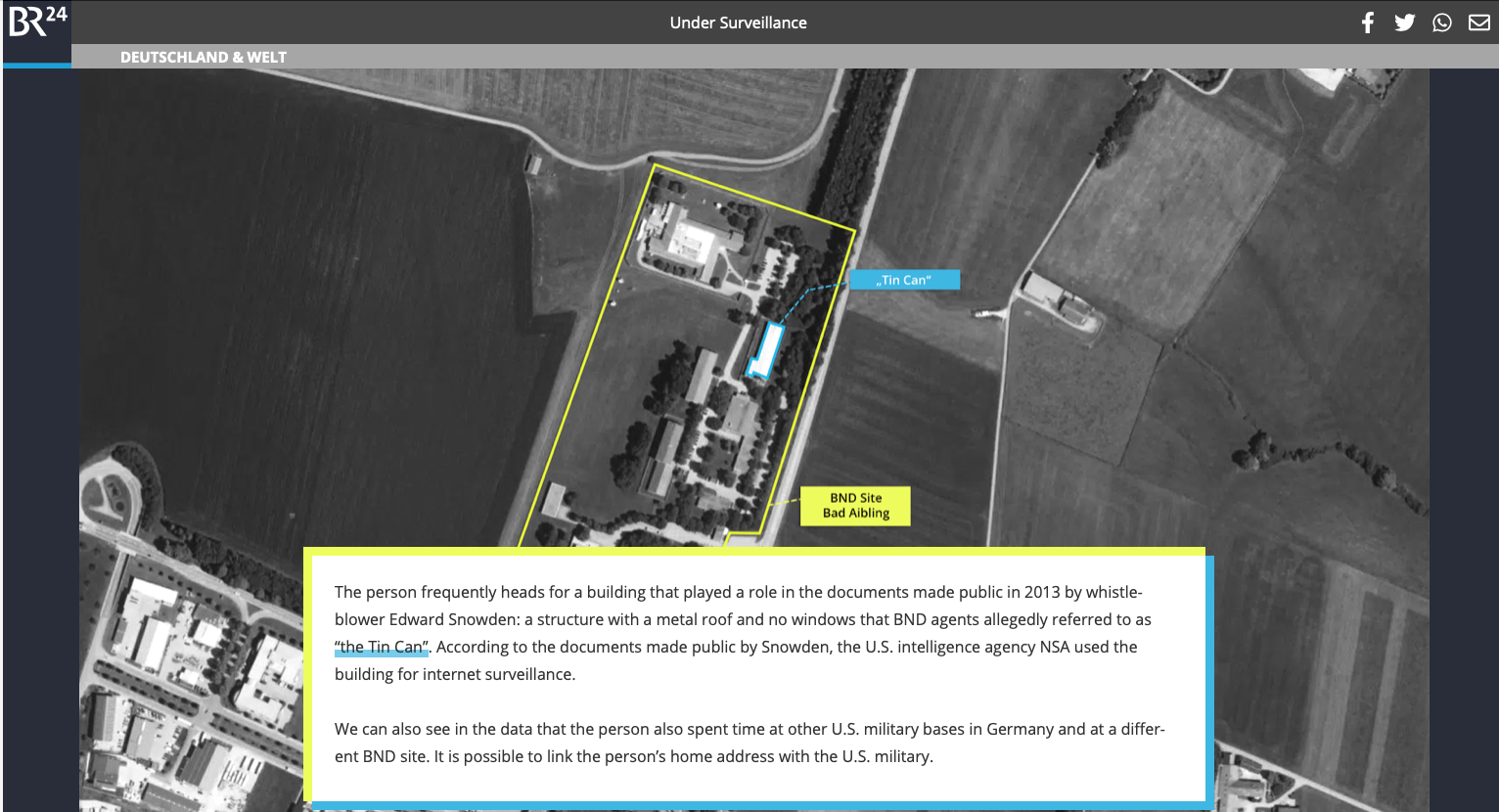Open the BR24 home logo
Image resolution: width=1499 pixels, height=812 pixels.
click(x=37, y=22)
